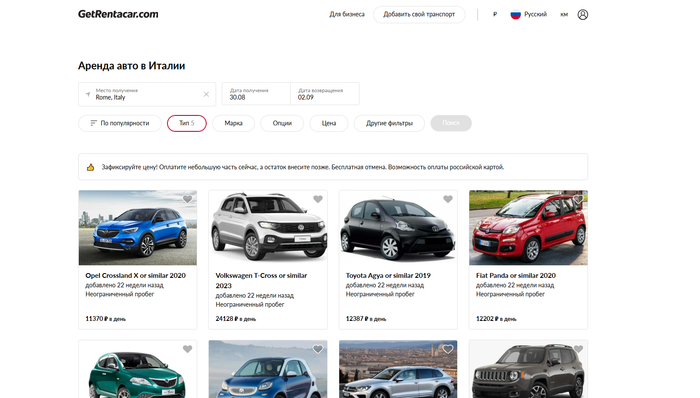Open the Опции filter dropdown
The height and width of the screenshot is (398, 700).
coord(282,123)
